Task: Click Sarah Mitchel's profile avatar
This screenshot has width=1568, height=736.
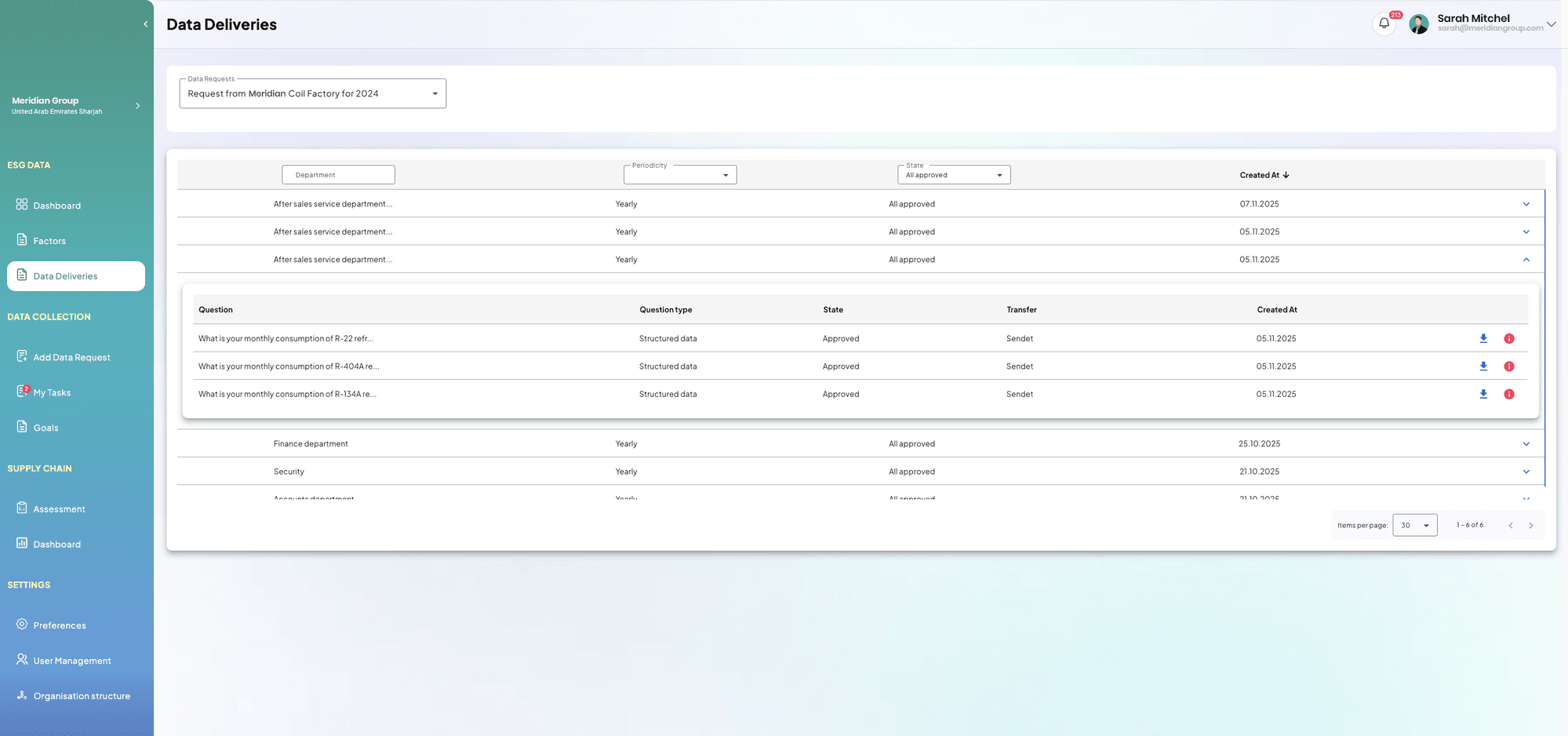Action: 1418,24
